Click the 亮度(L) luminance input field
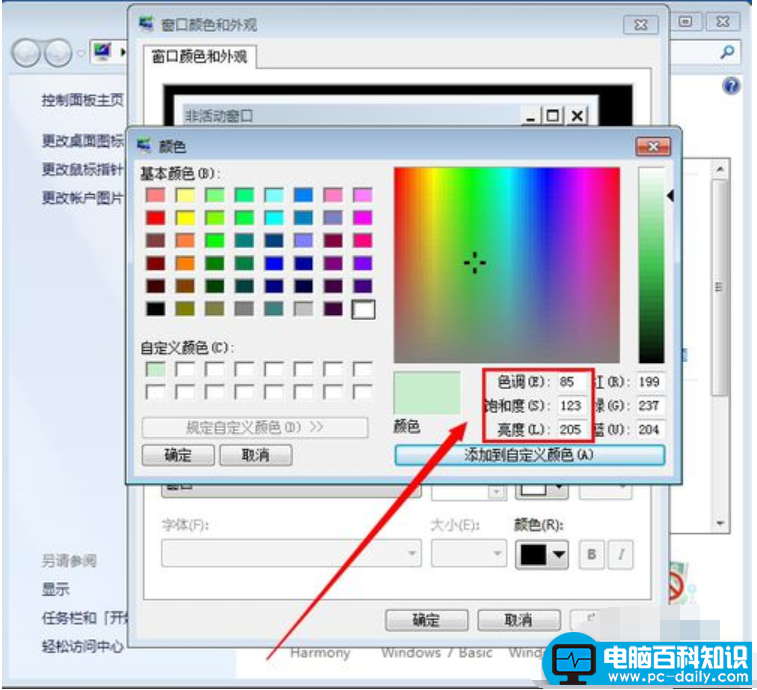 (572, 429)
